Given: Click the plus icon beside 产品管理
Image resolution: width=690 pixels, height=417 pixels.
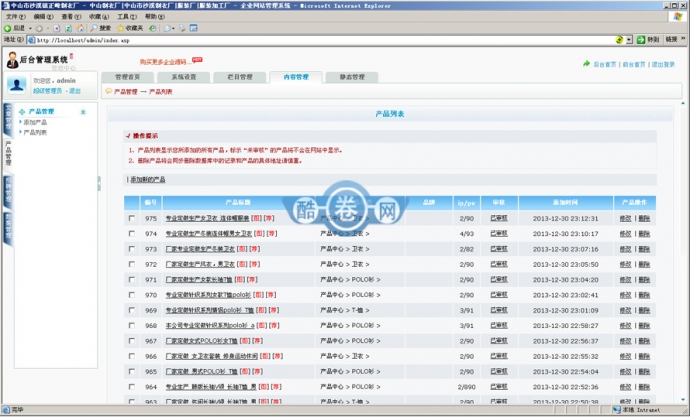Looking at the screenshot, I should (x=22, y=112).
